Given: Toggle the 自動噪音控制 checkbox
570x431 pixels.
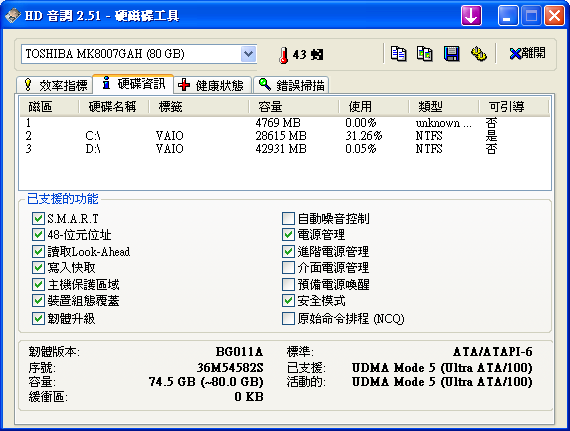Looking at the screenshot, I should [288, 218].
